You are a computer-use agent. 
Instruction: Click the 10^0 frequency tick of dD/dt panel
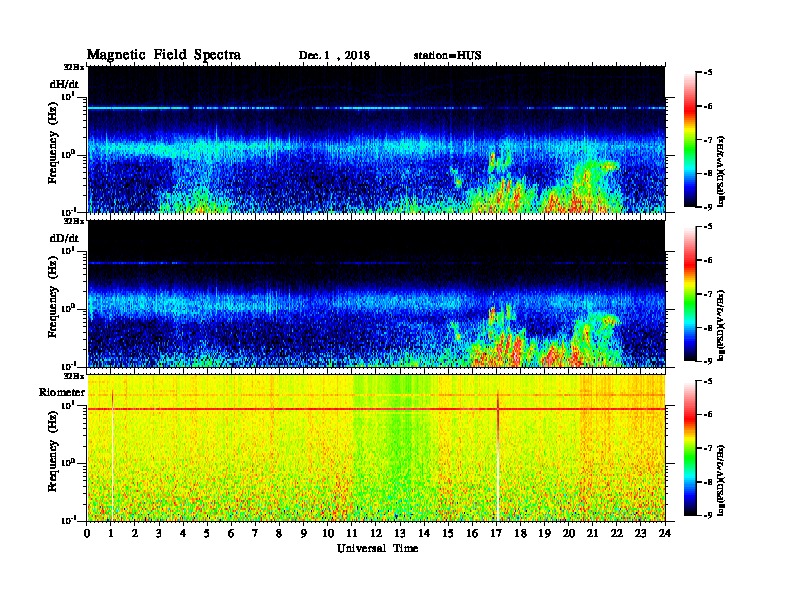pyautogui.click(x=68, y=308)
